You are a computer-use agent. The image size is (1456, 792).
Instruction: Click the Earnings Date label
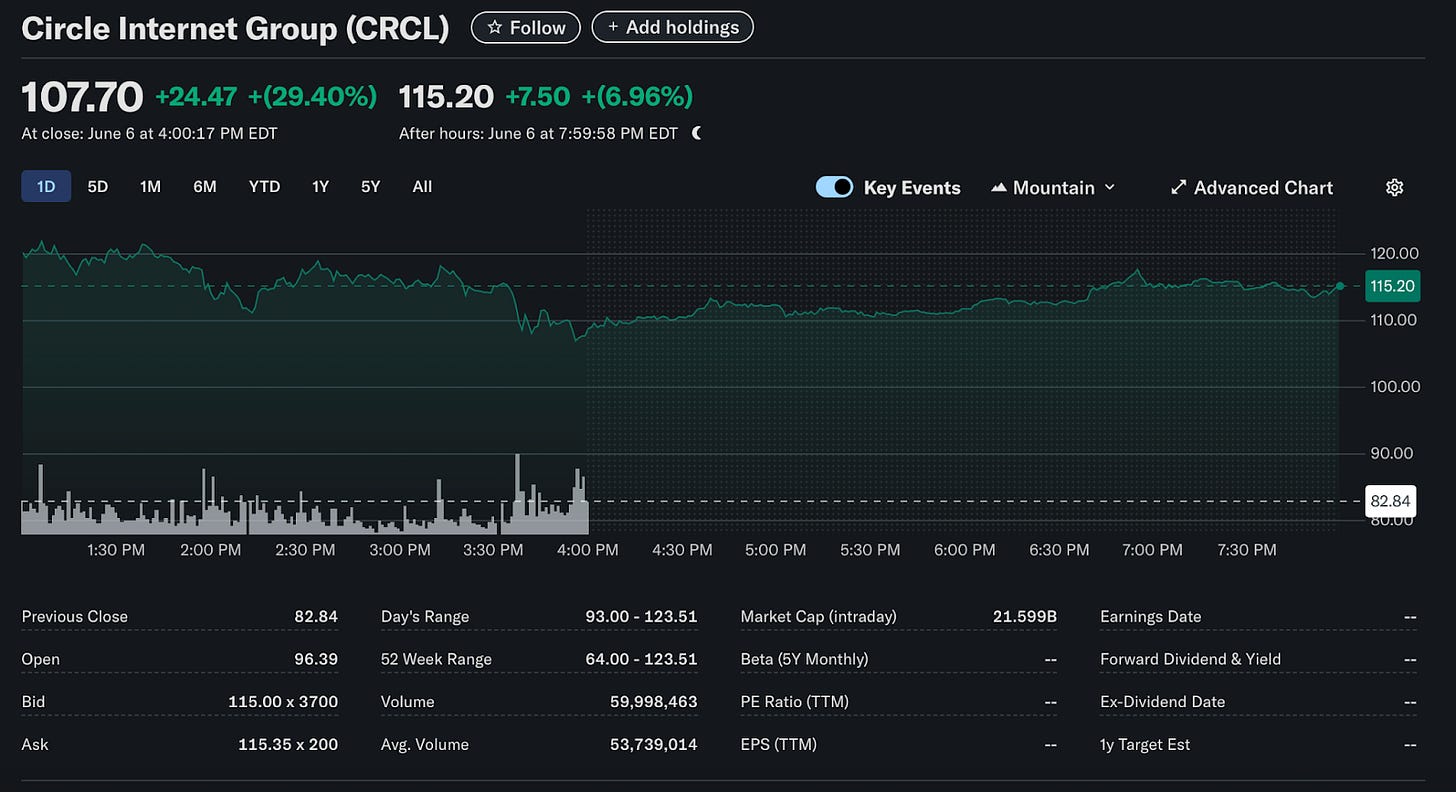pos(1150,616)
